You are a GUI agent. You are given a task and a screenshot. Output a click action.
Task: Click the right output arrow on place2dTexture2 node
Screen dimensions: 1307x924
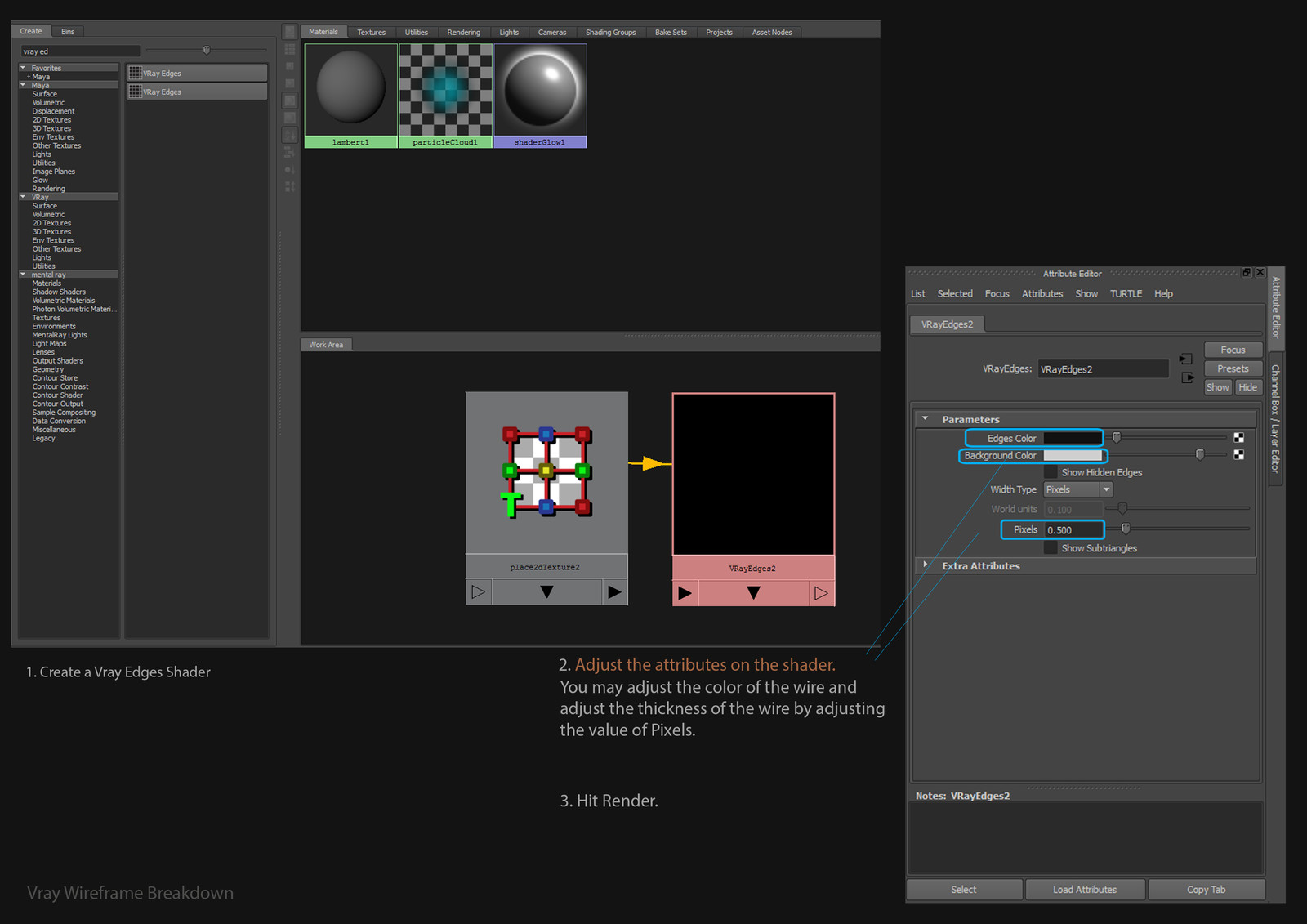(x=614, y=591)
